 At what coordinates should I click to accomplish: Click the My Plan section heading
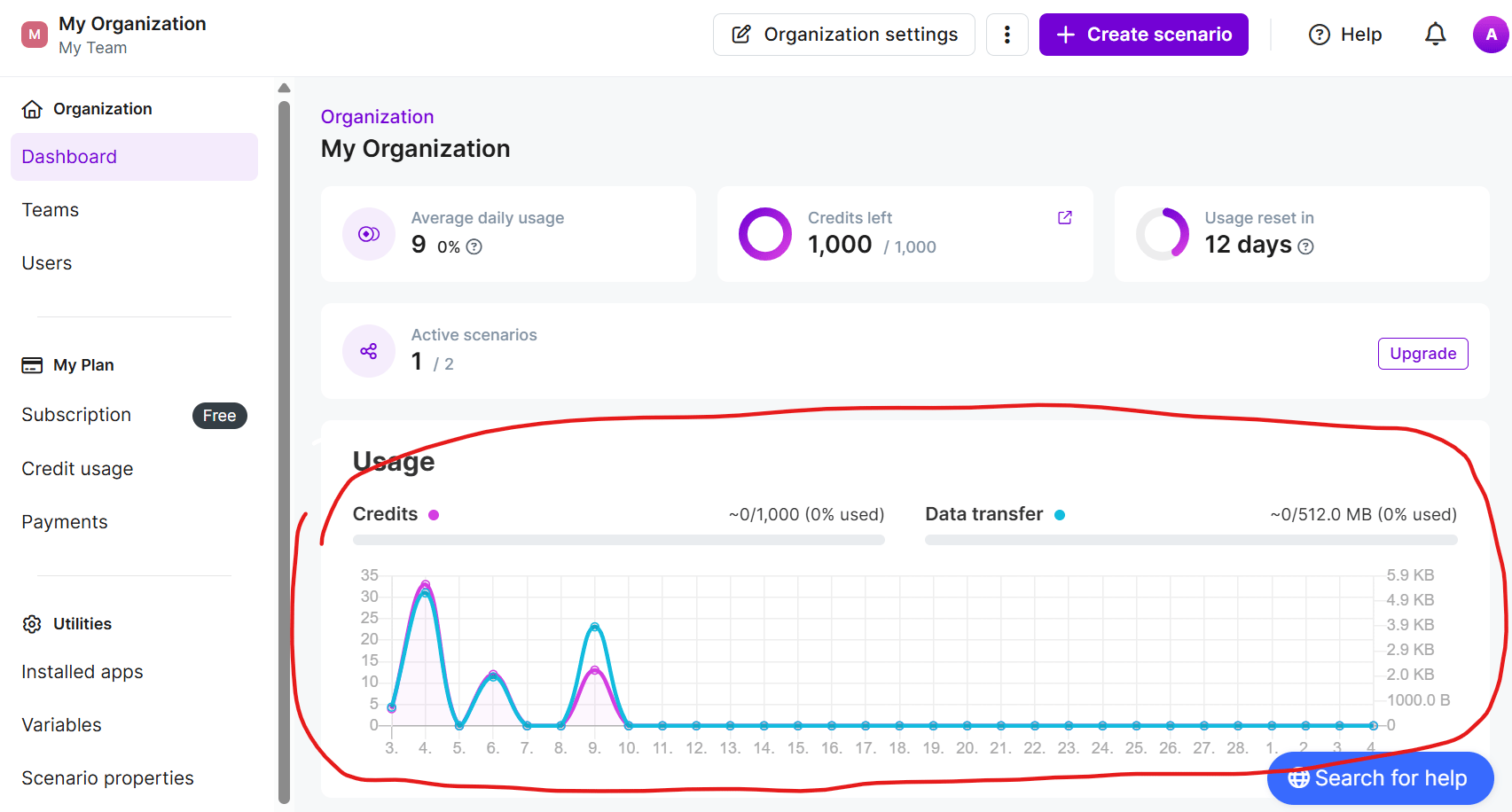click(x=83, y=365)
